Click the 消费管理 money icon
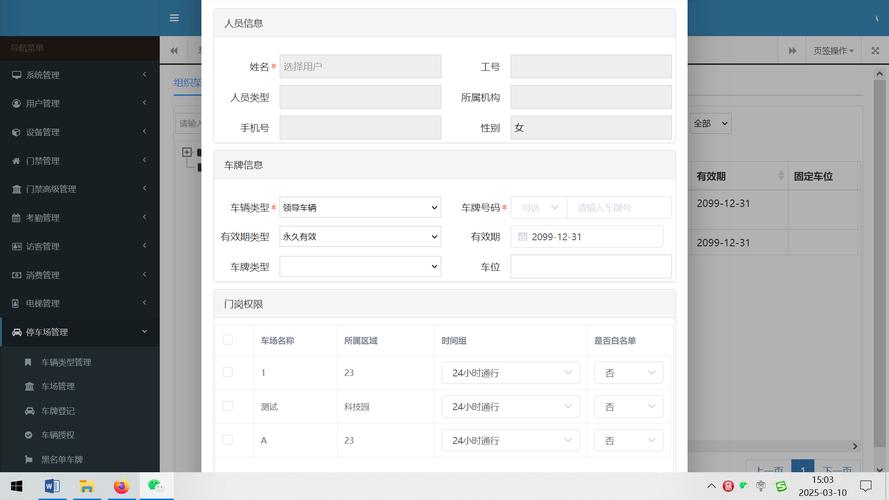 pyautogui.click(x=16, y=275)
